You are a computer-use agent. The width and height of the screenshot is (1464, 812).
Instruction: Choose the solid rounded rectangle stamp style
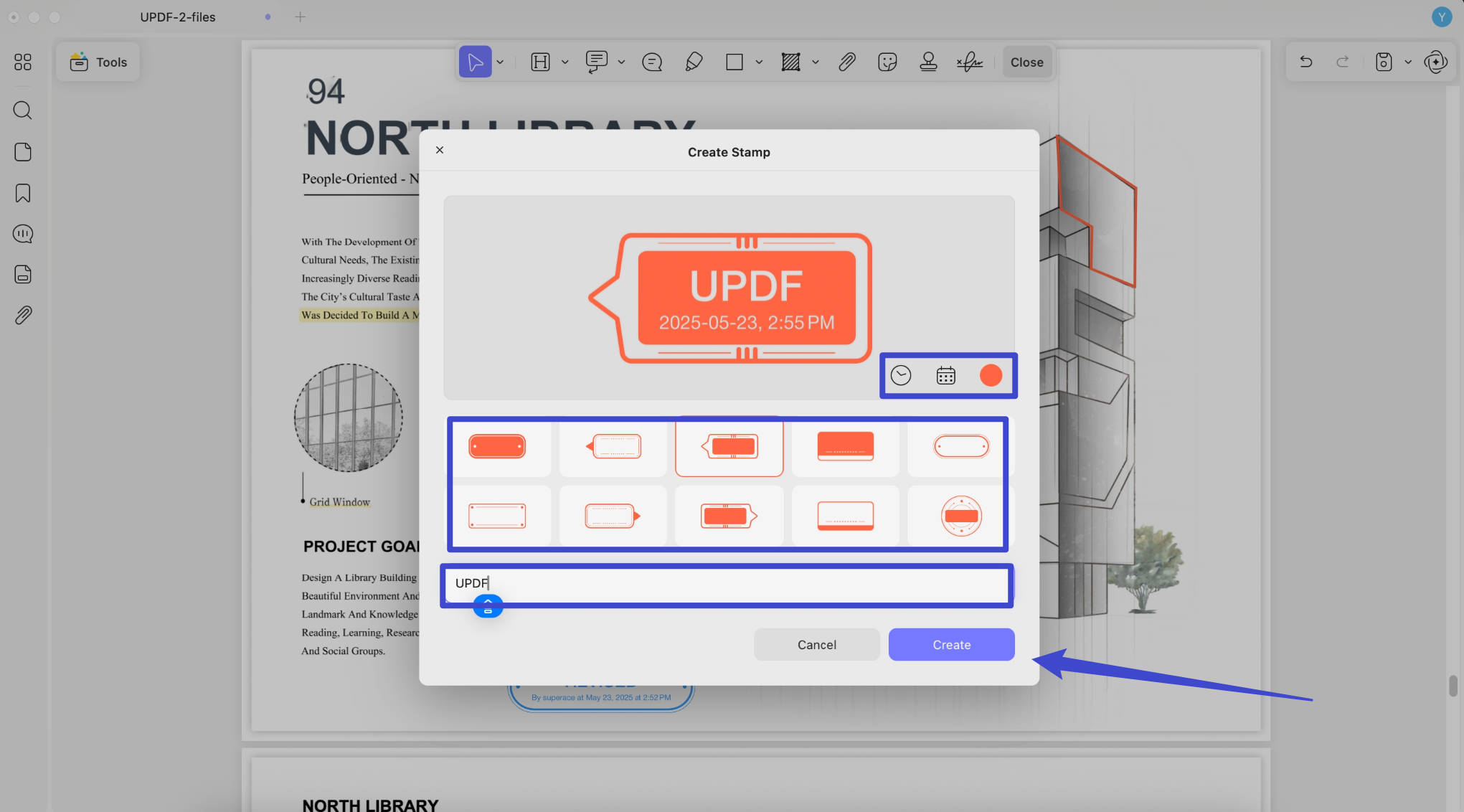tap(497, 446)
